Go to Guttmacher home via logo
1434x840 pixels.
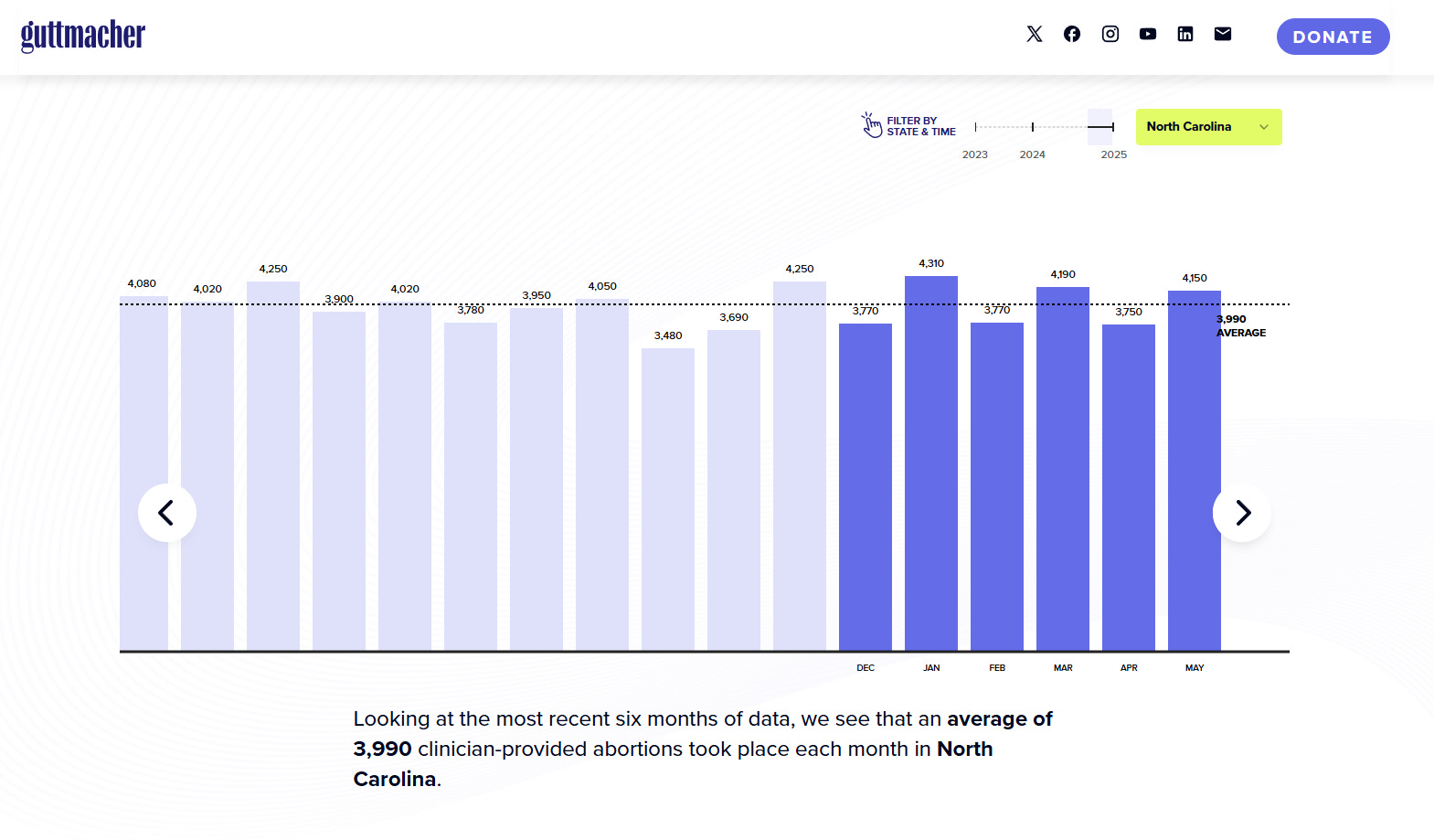(83, 36)
